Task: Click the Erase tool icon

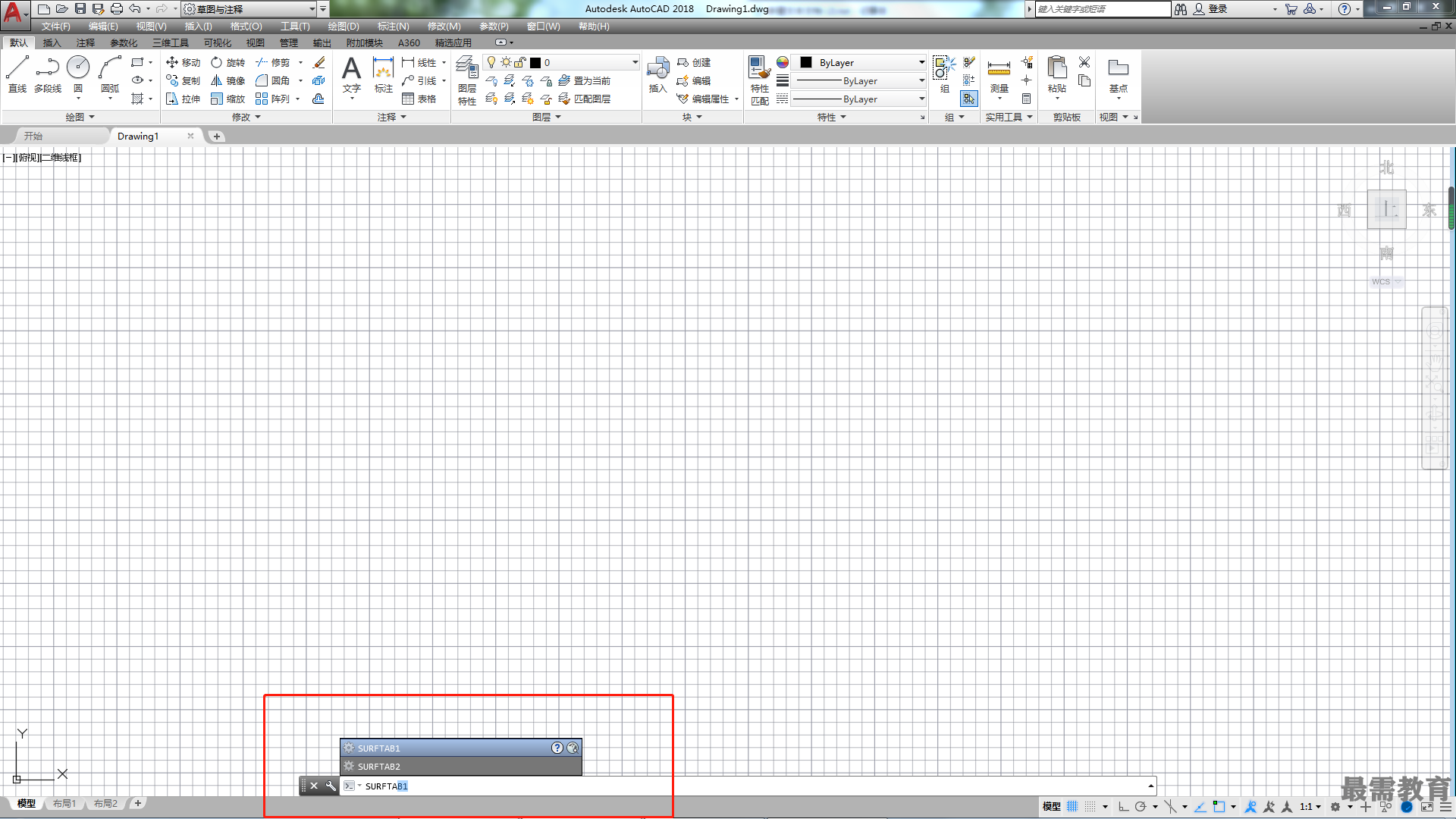Action: click(319, 62)
